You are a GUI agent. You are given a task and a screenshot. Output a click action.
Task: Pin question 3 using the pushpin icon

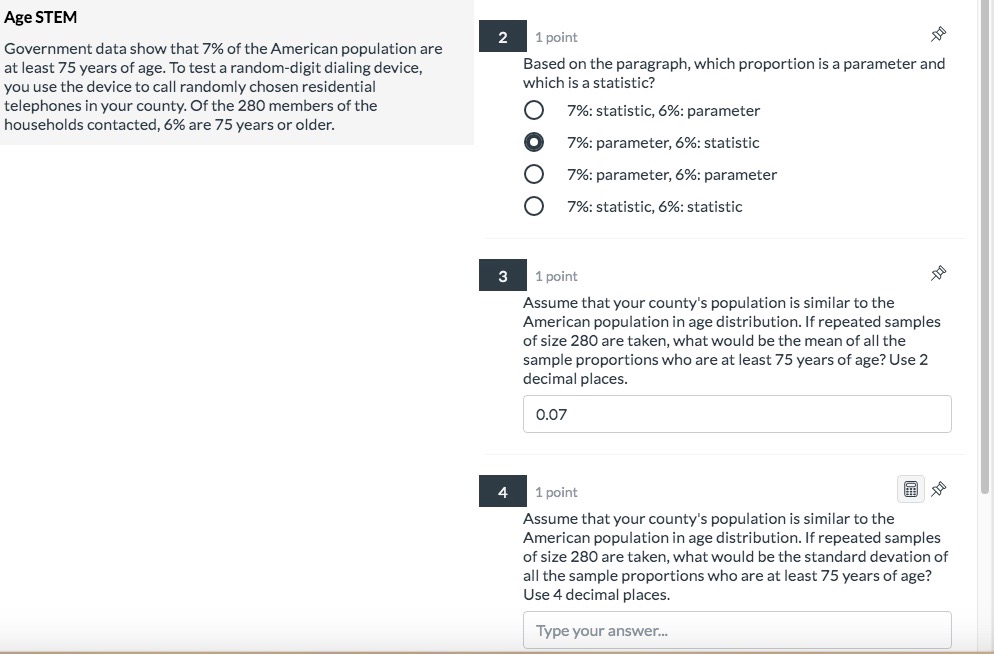pyautogui.click(x=938, y=272)
